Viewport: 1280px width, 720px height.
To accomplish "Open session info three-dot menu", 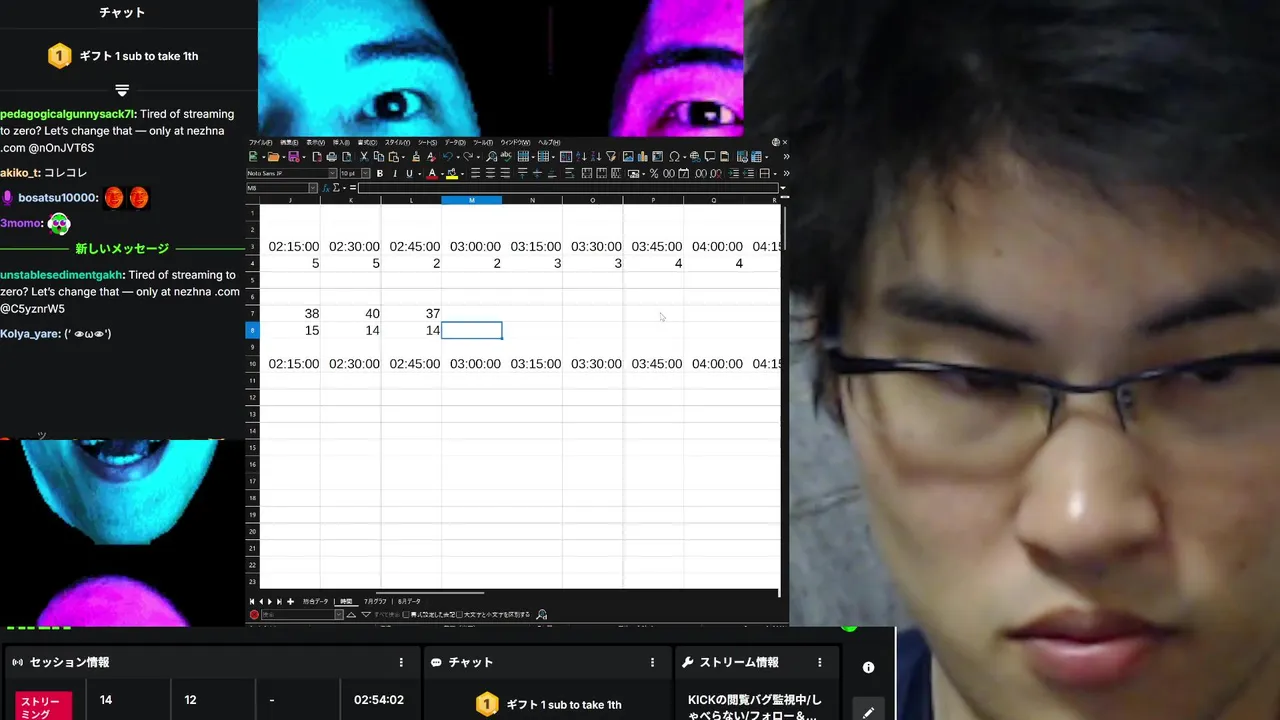I will (x=401, y=662).
